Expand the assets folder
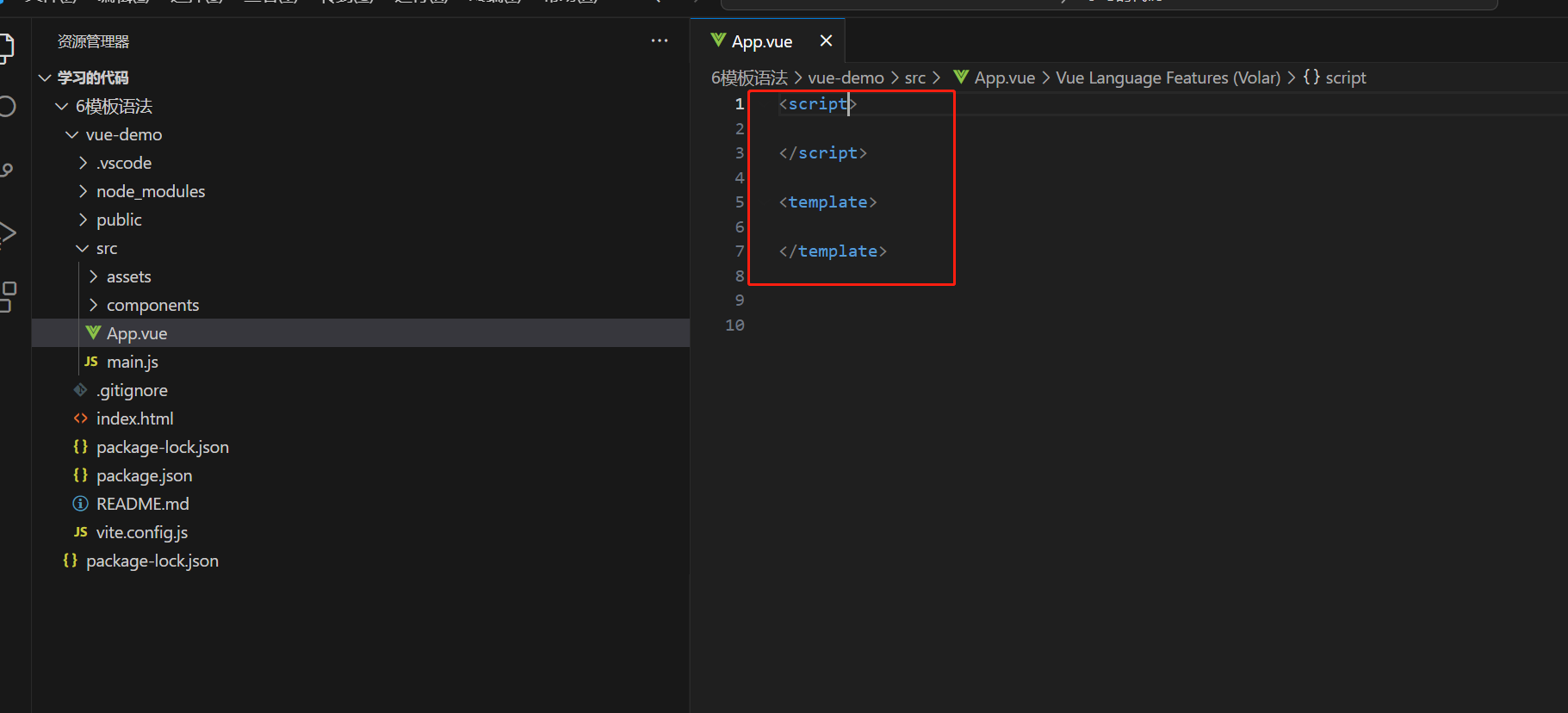This screenshot has width=1568, height=713. 93,276
